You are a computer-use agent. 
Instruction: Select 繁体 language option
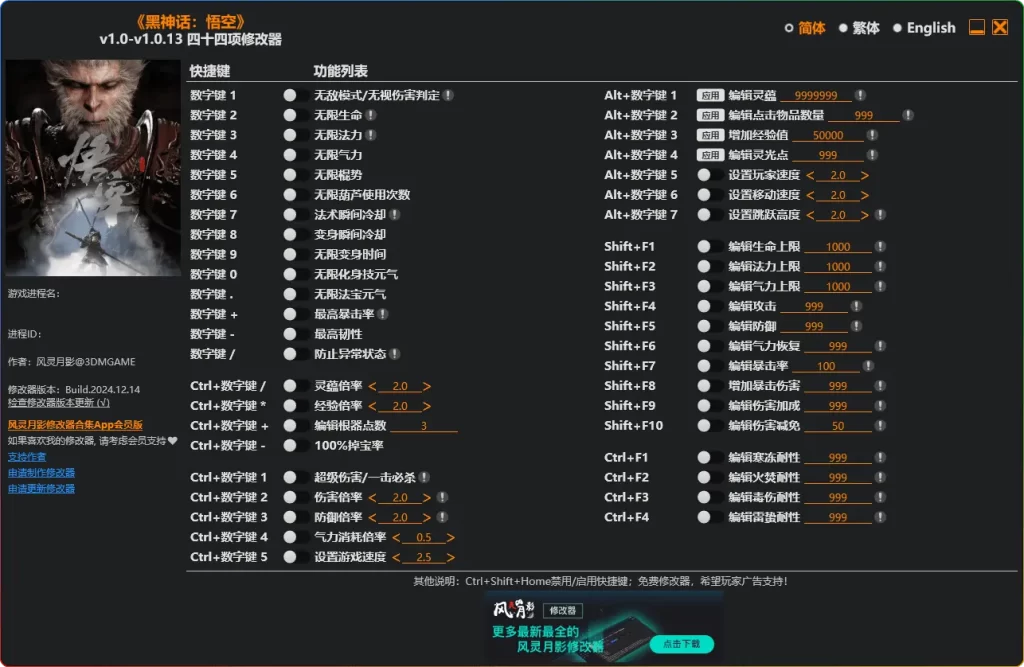coord(859,28)
